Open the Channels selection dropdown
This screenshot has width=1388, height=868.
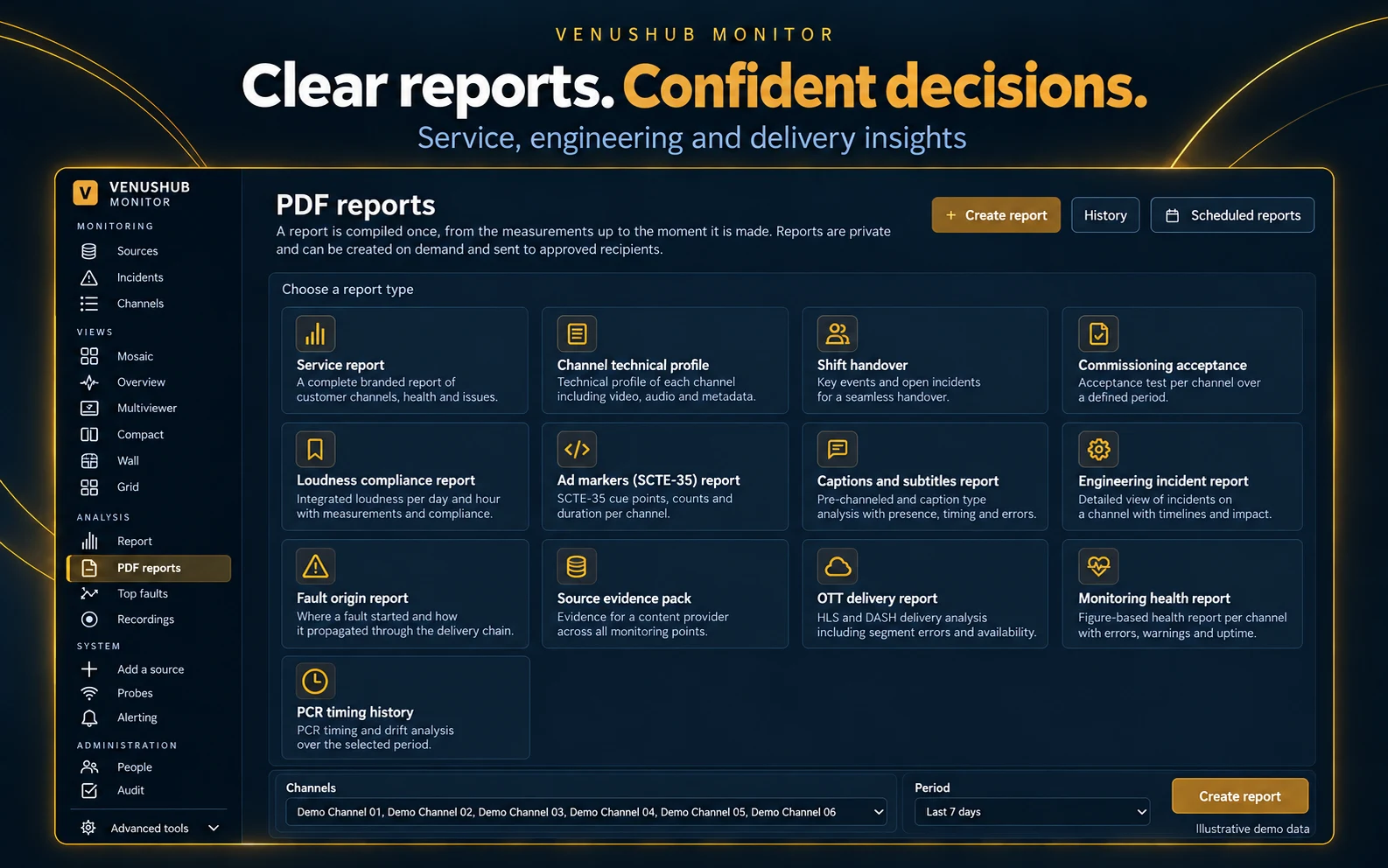pyautogui.click(x=586, y=812)
